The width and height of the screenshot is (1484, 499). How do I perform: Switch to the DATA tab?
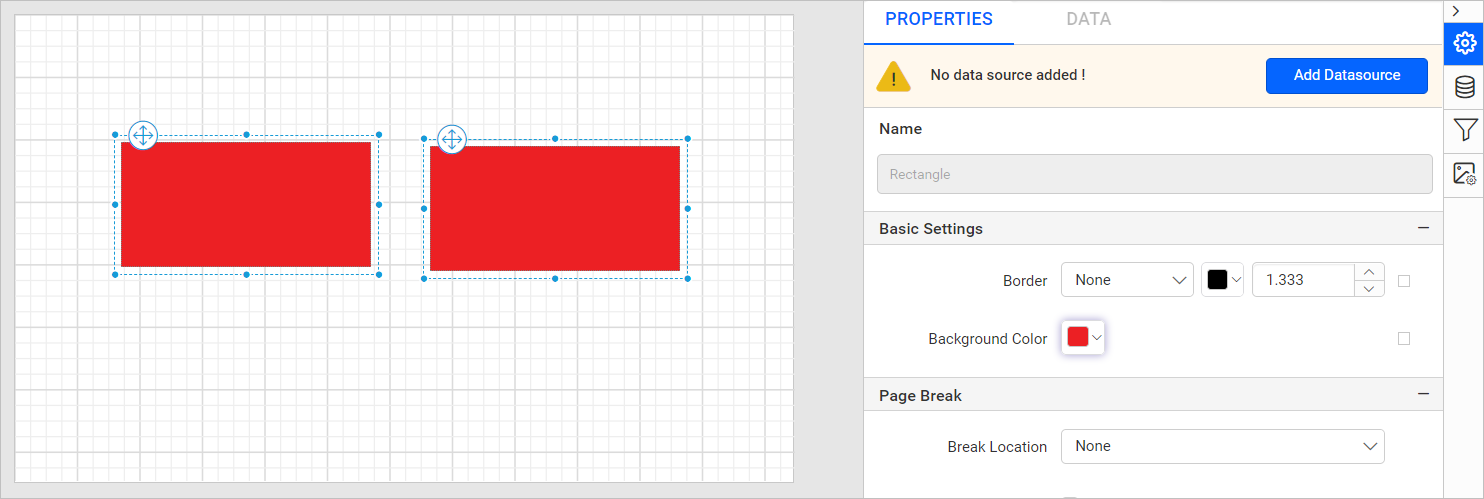click(x=1088, y=19)
